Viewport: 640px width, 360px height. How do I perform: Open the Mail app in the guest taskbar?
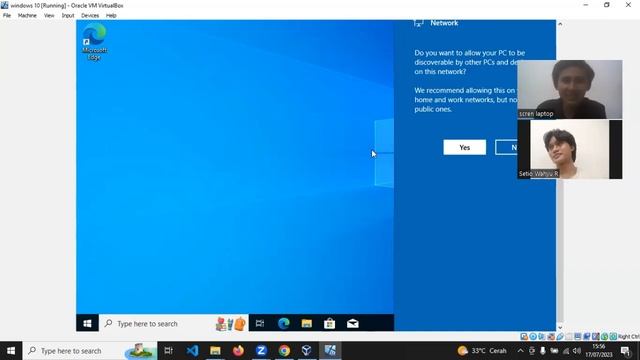353,323
